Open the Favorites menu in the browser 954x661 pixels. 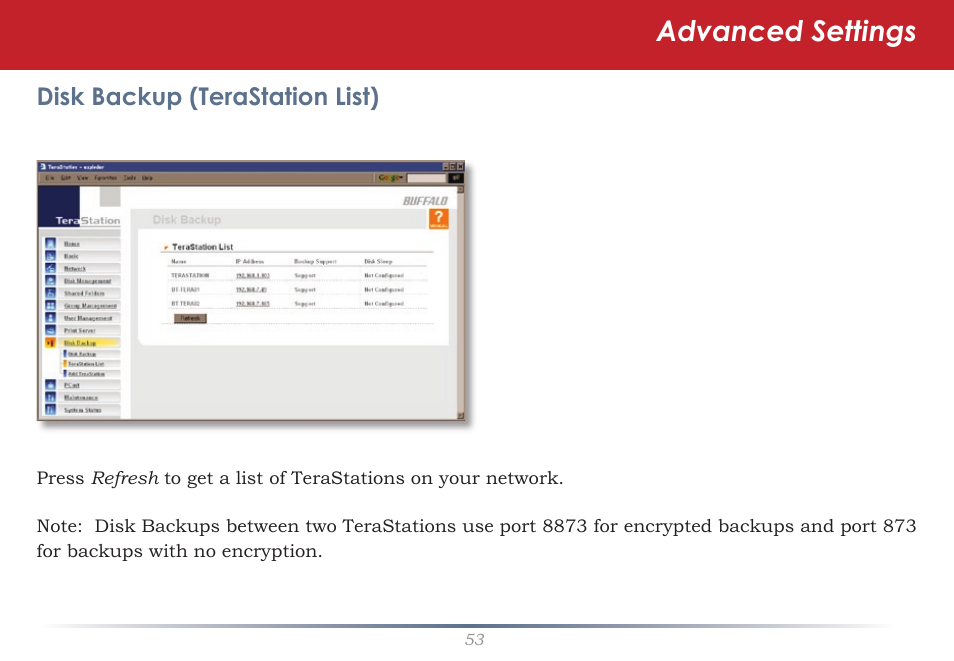pyautogui.click(x=105, y=178)
